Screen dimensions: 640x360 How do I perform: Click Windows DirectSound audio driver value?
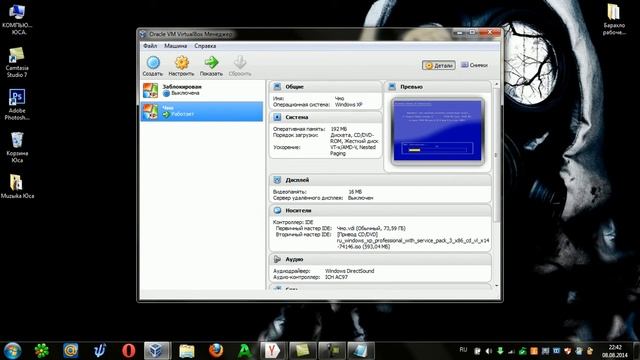click(349, 271)
